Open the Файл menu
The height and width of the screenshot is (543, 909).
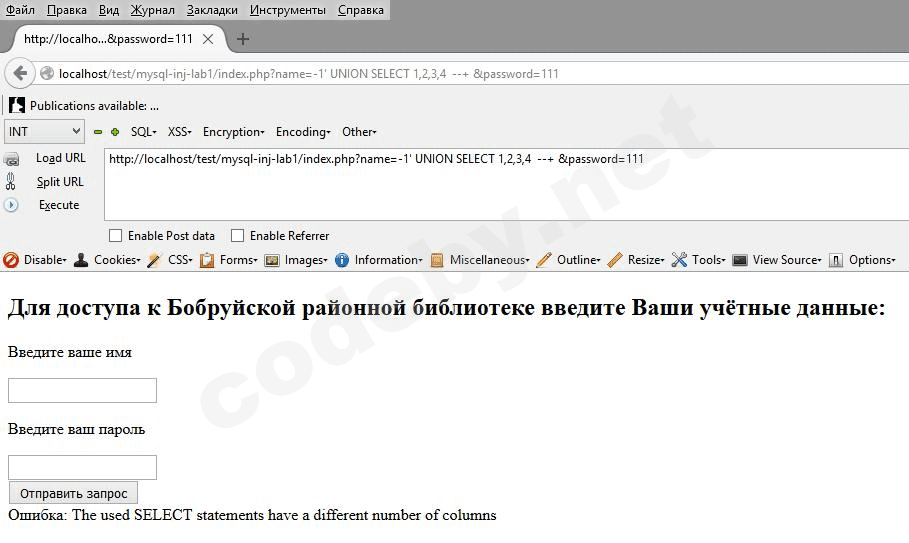(x=20, y=10)
